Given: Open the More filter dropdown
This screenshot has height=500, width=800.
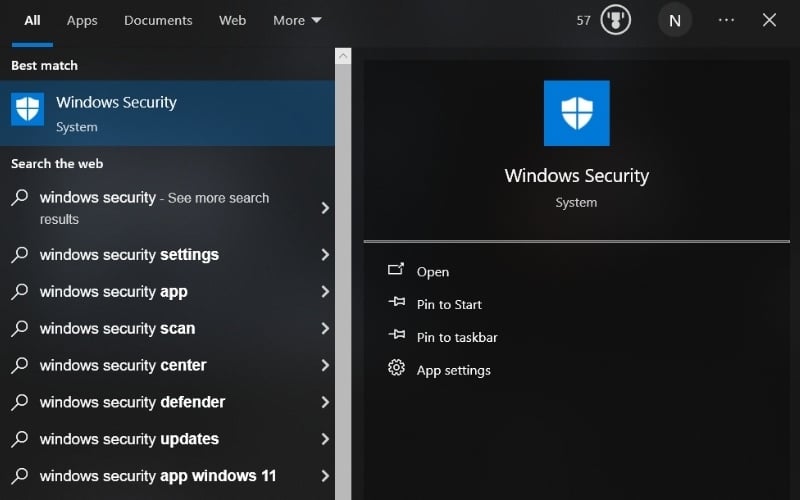Looking at the screenshot, I should [297, 20].
